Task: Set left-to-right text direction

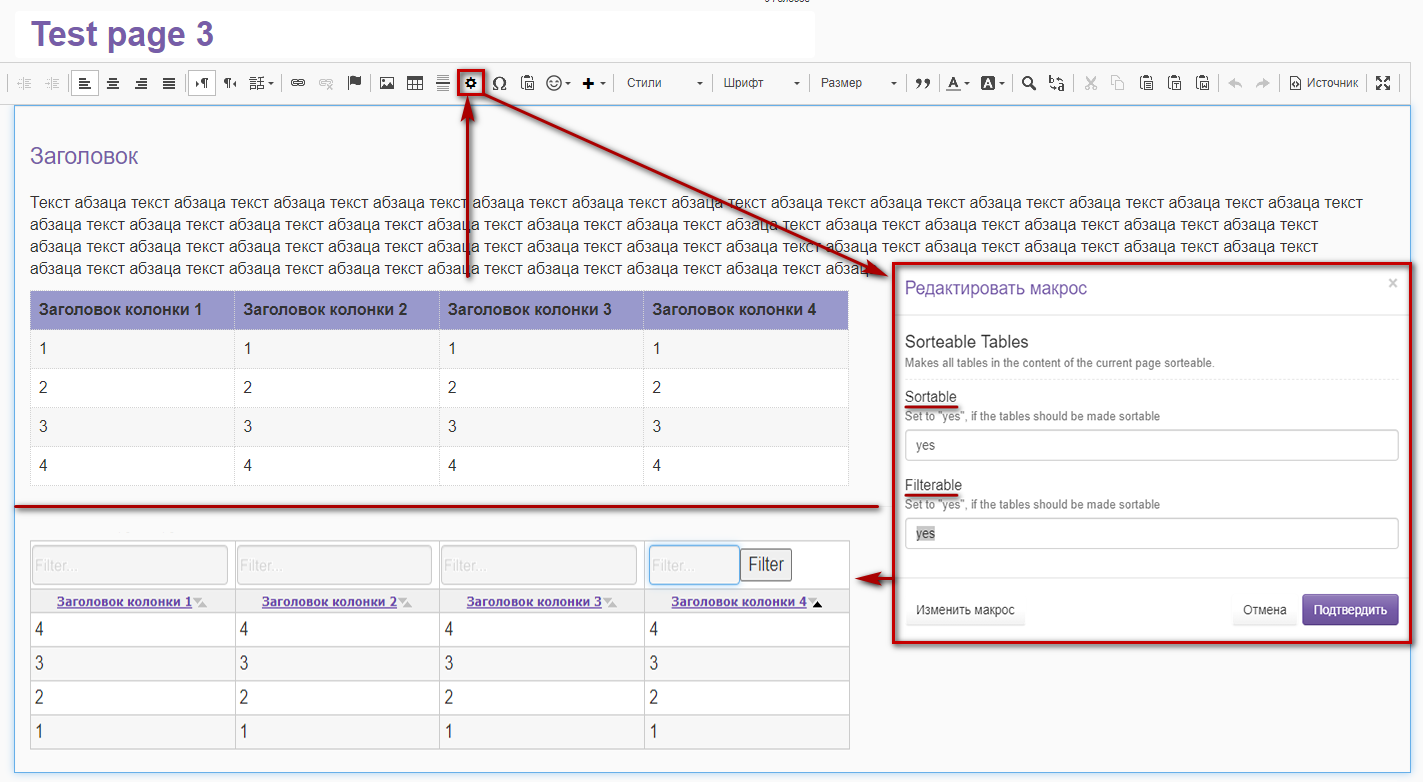Action: pos(202,83)
